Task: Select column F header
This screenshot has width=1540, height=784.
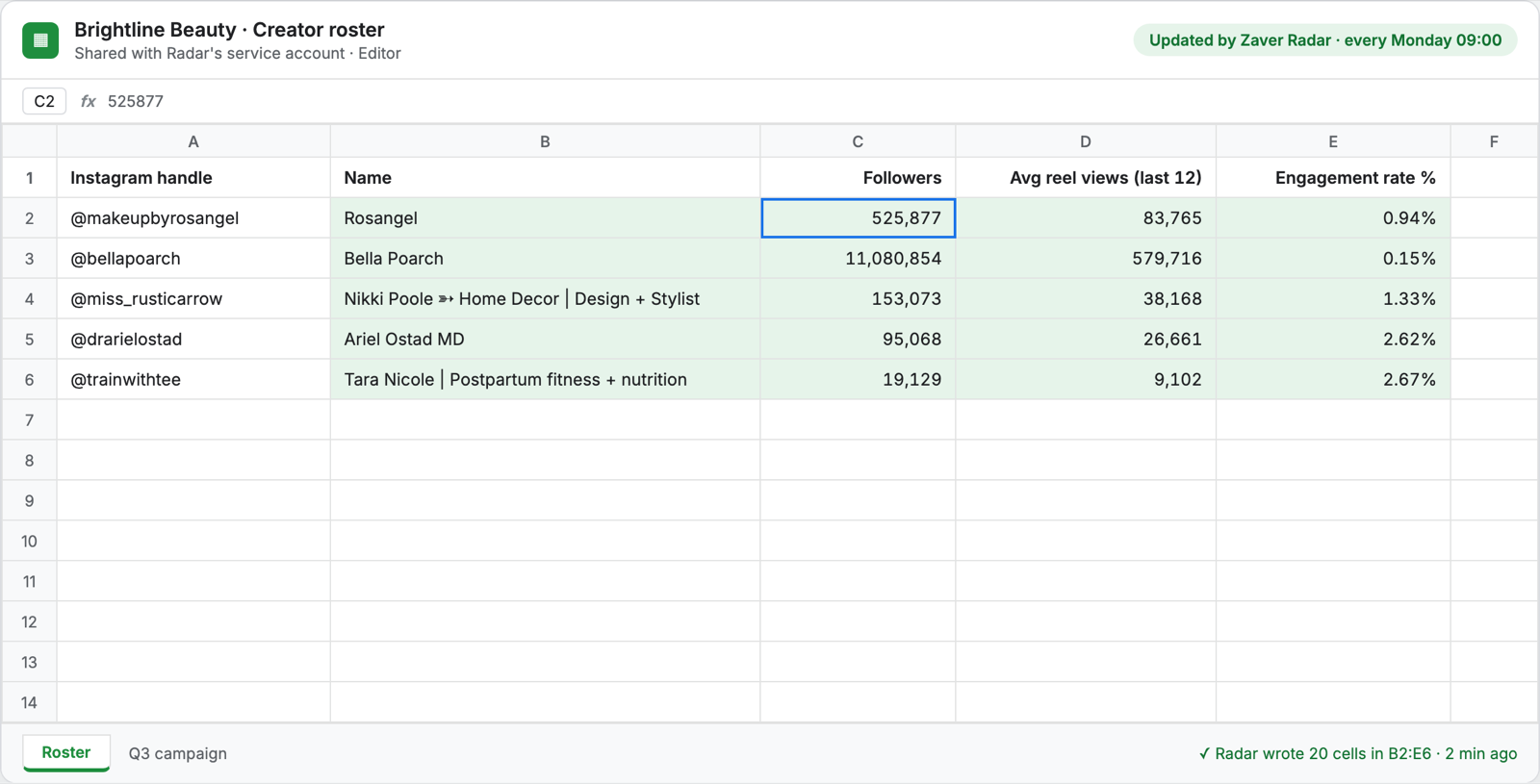Action: [x=1494, y=141]
